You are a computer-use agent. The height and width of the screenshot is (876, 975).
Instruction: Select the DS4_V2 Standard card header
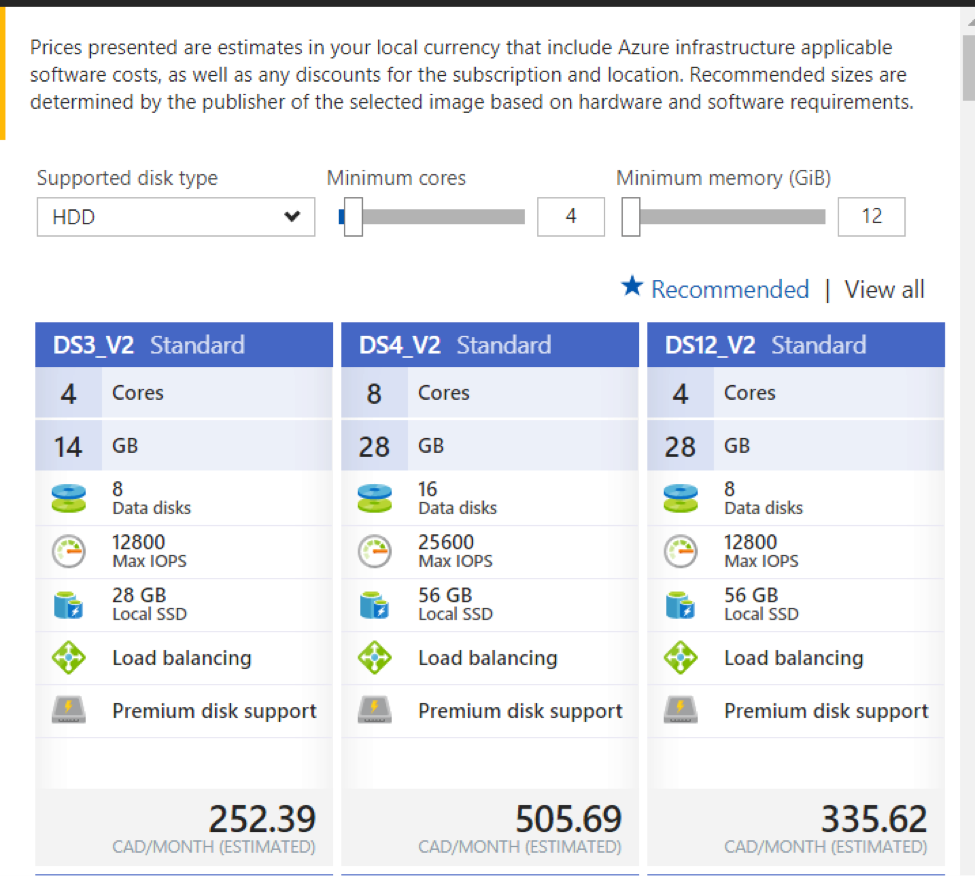coord(489,344)
